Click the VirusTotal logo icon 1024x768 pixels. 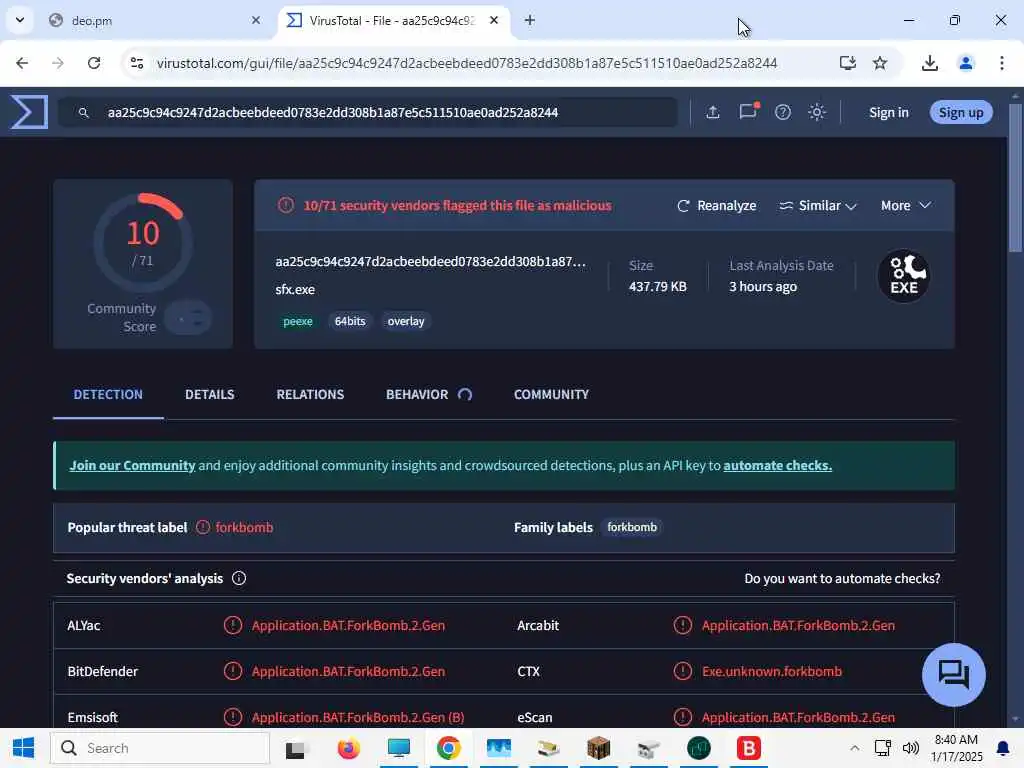pyautogui.click(x=29, y=112)
